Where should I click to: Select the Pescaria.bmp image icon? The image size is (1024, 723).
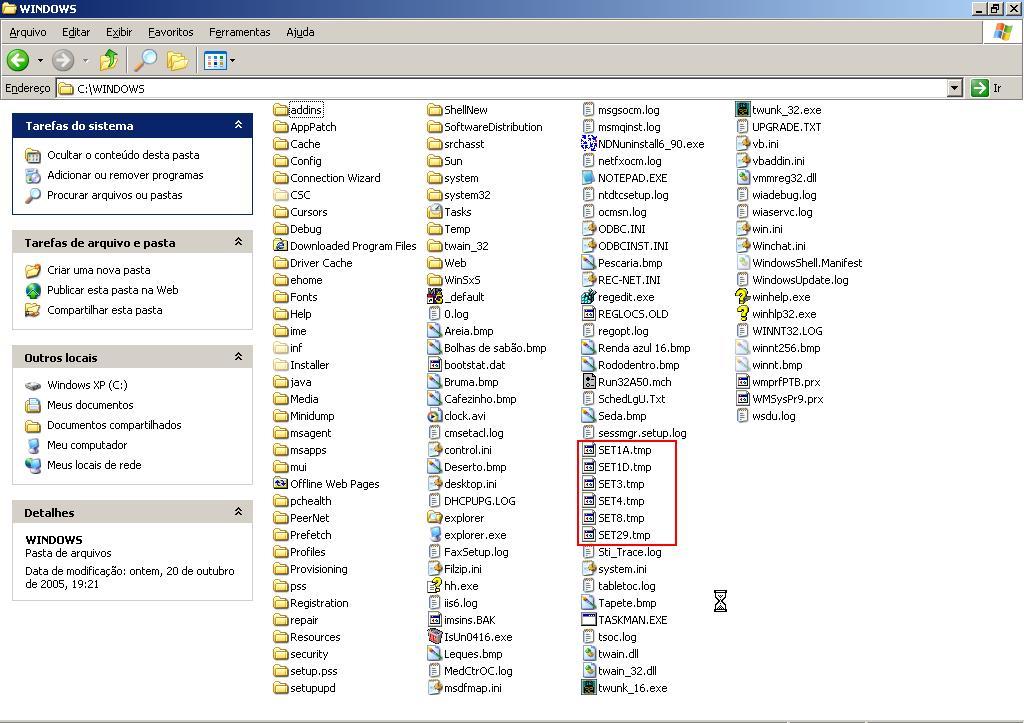588,263
